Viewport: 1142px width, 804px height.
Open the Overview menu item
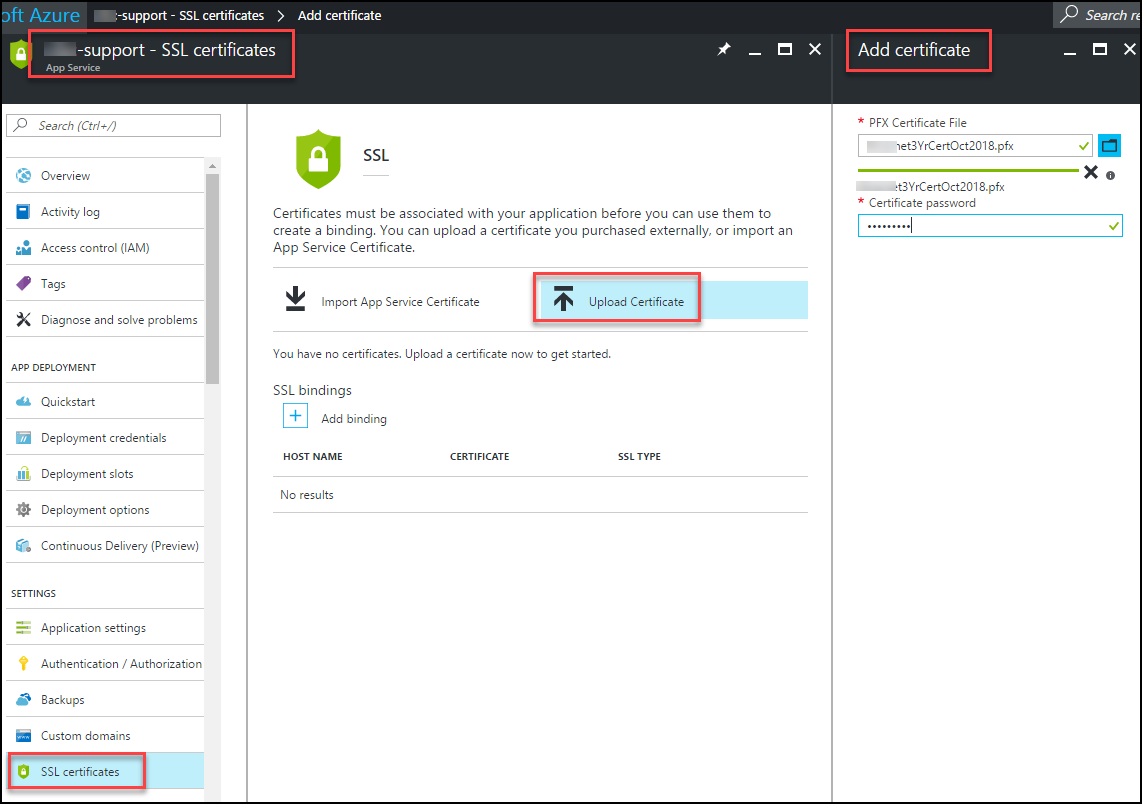(105, 176)
